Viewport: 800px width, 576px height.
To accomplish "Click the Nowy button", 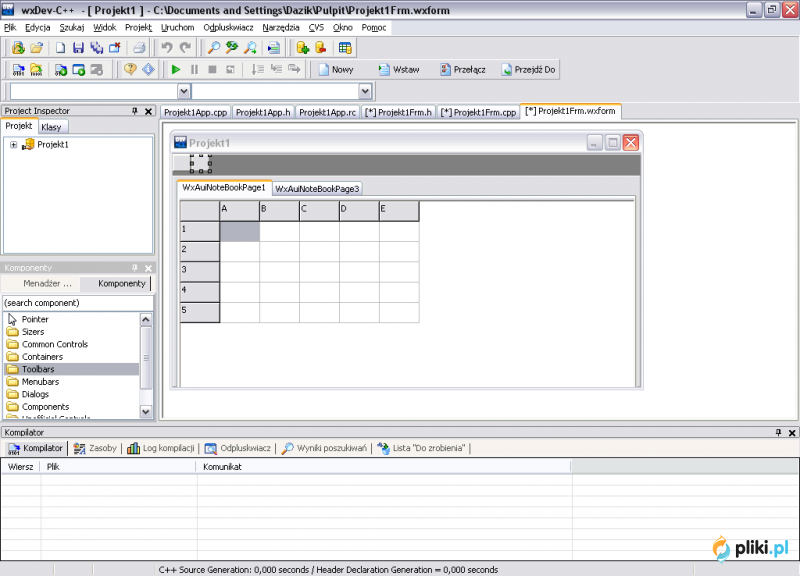I will [336, 69].
